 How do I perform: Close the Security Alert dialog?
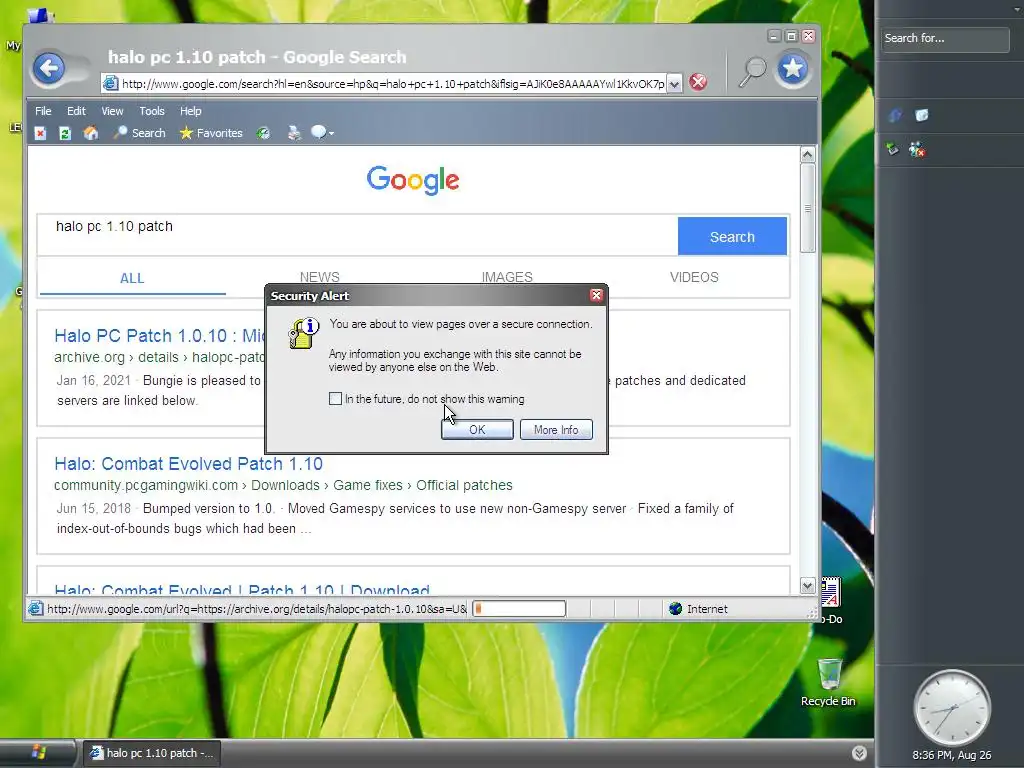coord(596,295)
